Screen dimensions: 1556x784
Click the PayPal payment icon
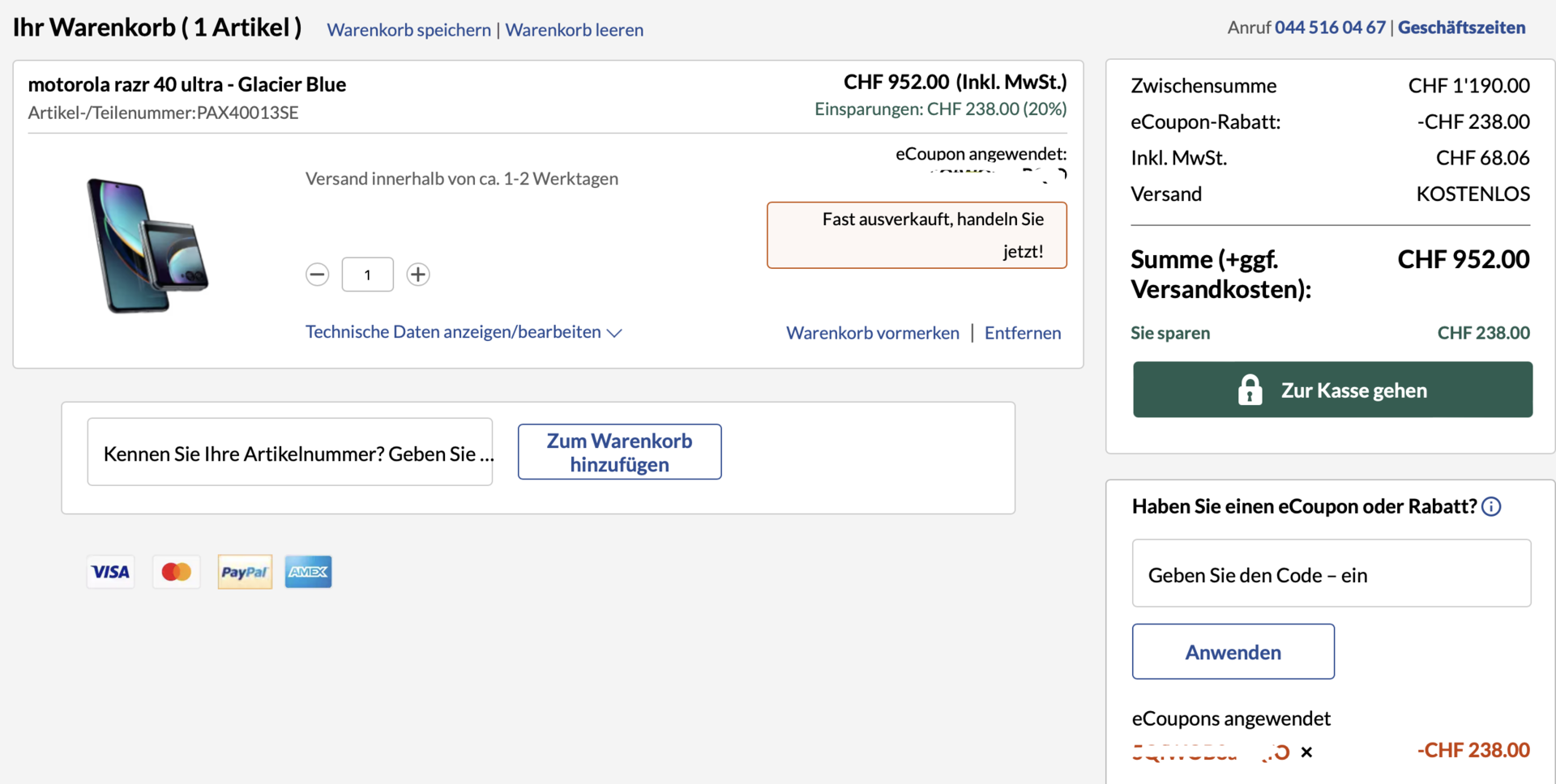[245, 572]
